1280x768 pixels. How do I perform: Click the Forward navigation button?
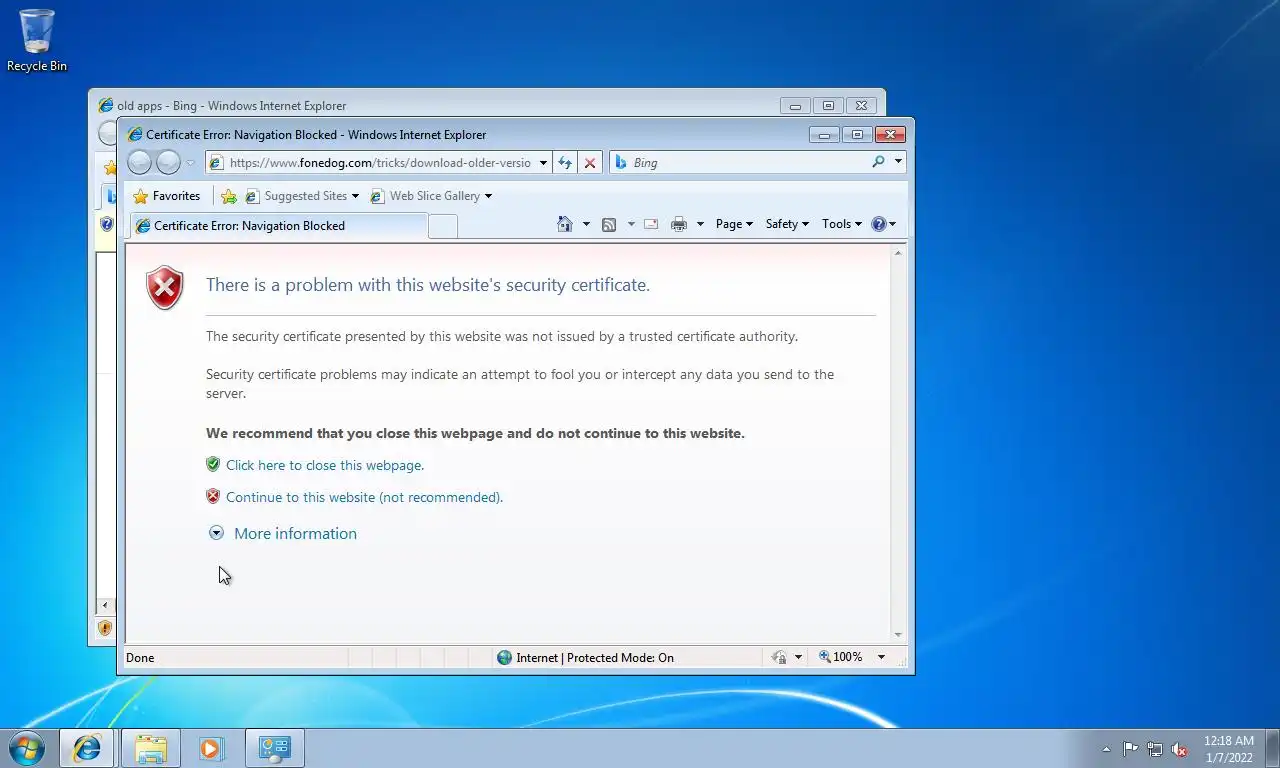168,162
